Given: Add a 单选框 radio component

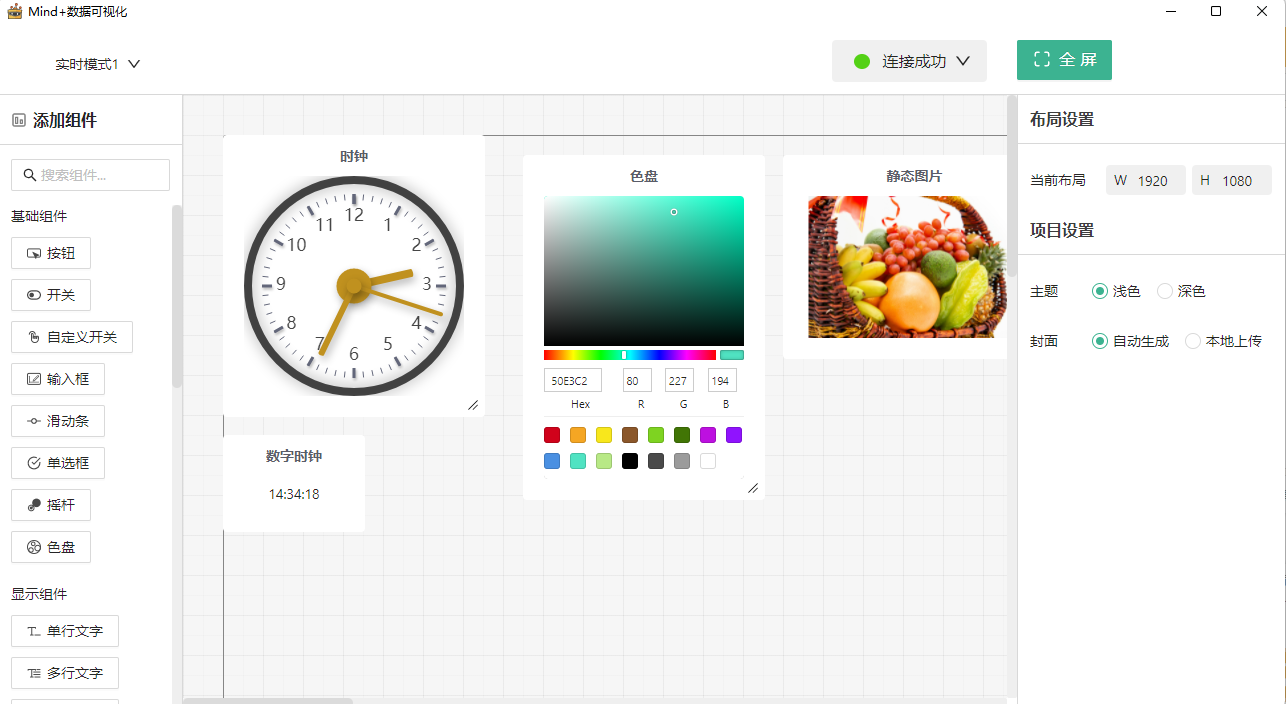Looking at the screenshot, I should 58,463.
